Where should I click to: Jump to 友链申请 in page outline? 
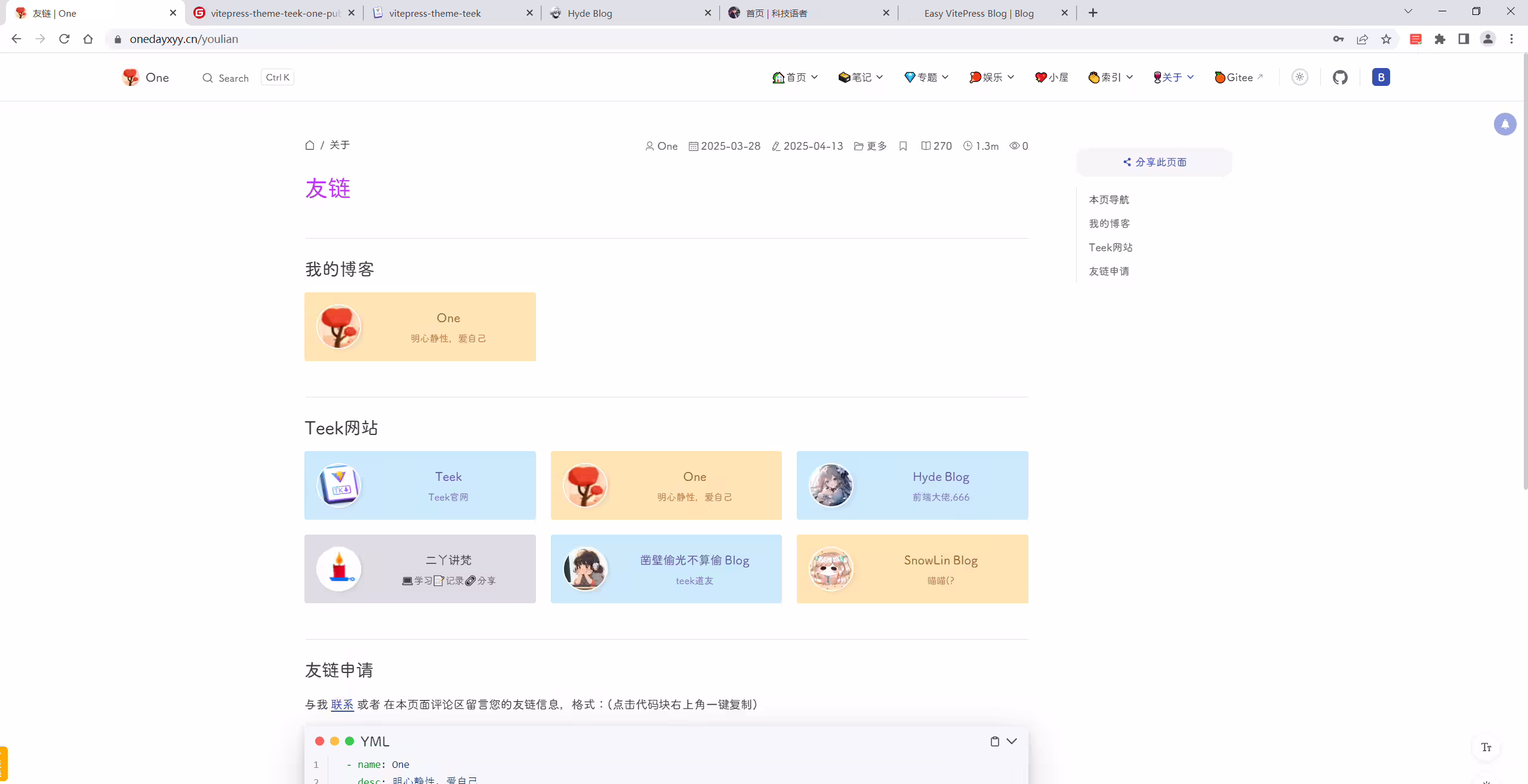coord(1109,271)
